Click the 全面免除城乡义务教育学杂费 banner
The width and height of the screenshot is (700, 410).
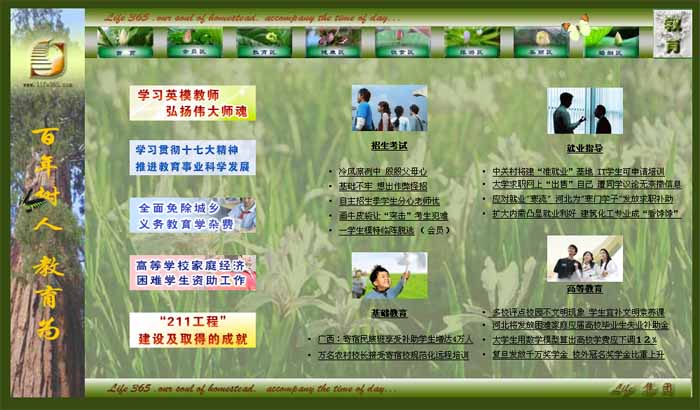pos(192,215)
